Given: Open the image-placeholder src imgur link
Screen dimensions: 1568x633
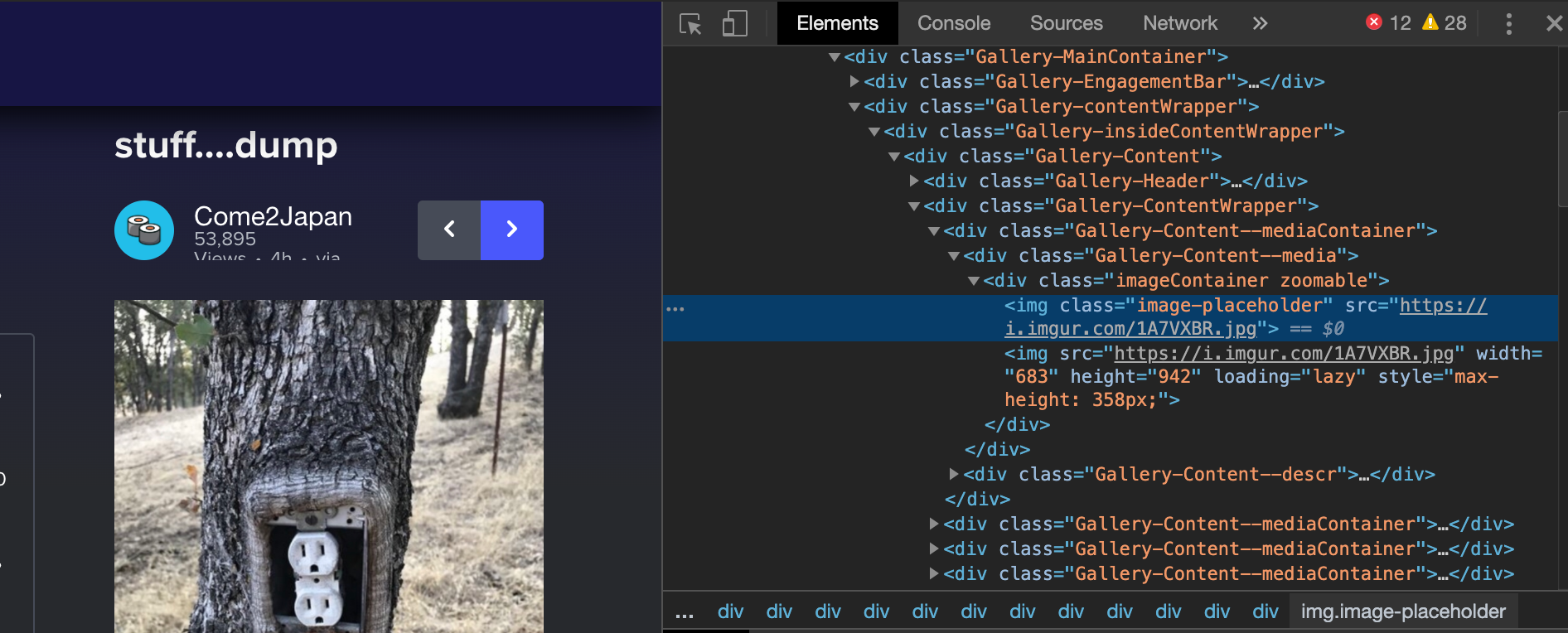Looking at the screenshot, I should click(x=1246, y=317).
